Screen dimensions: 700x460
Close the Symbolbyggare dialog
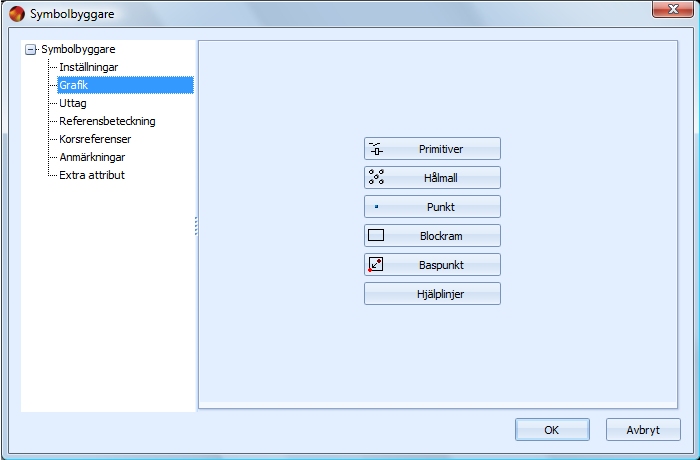[x=673, y=9]
